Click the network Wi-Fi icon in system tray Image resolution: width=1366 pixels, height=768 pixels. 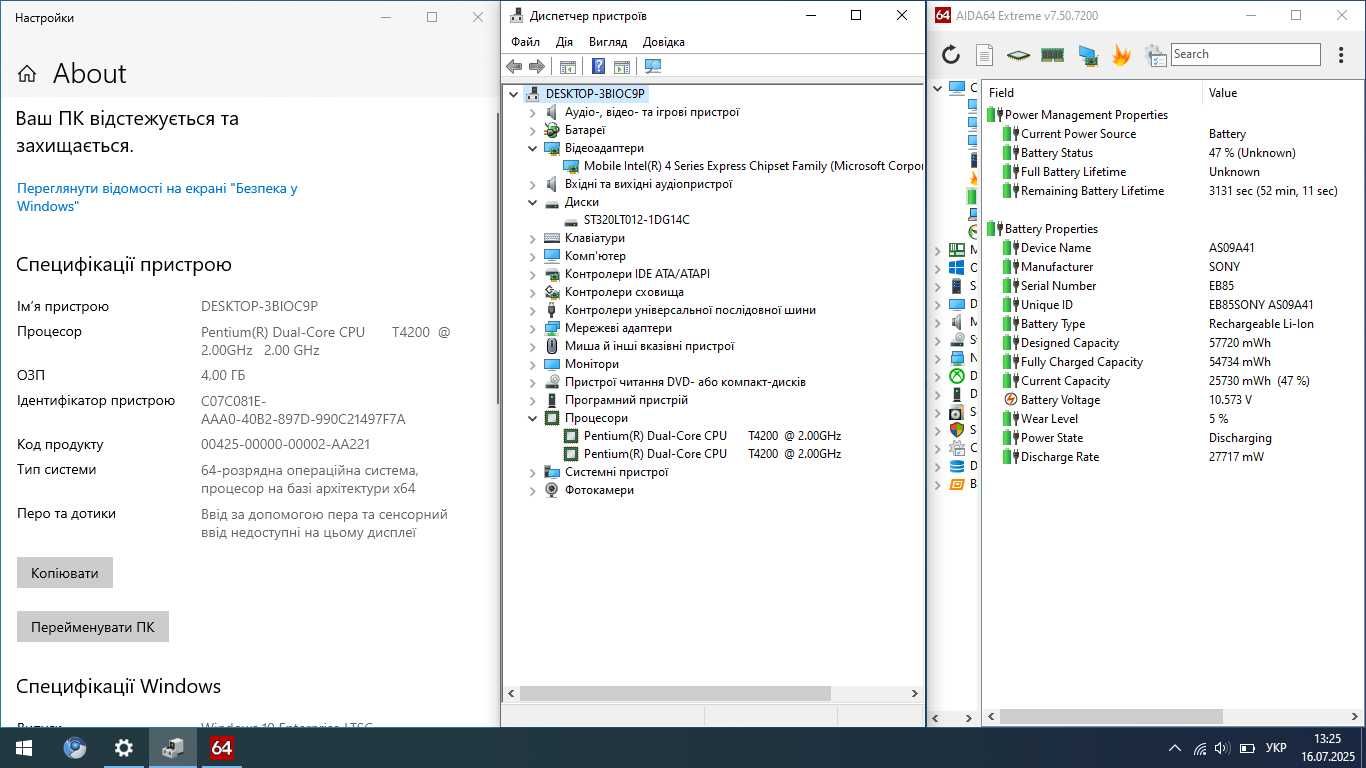pyautogui.click(x=1200, y=748)
